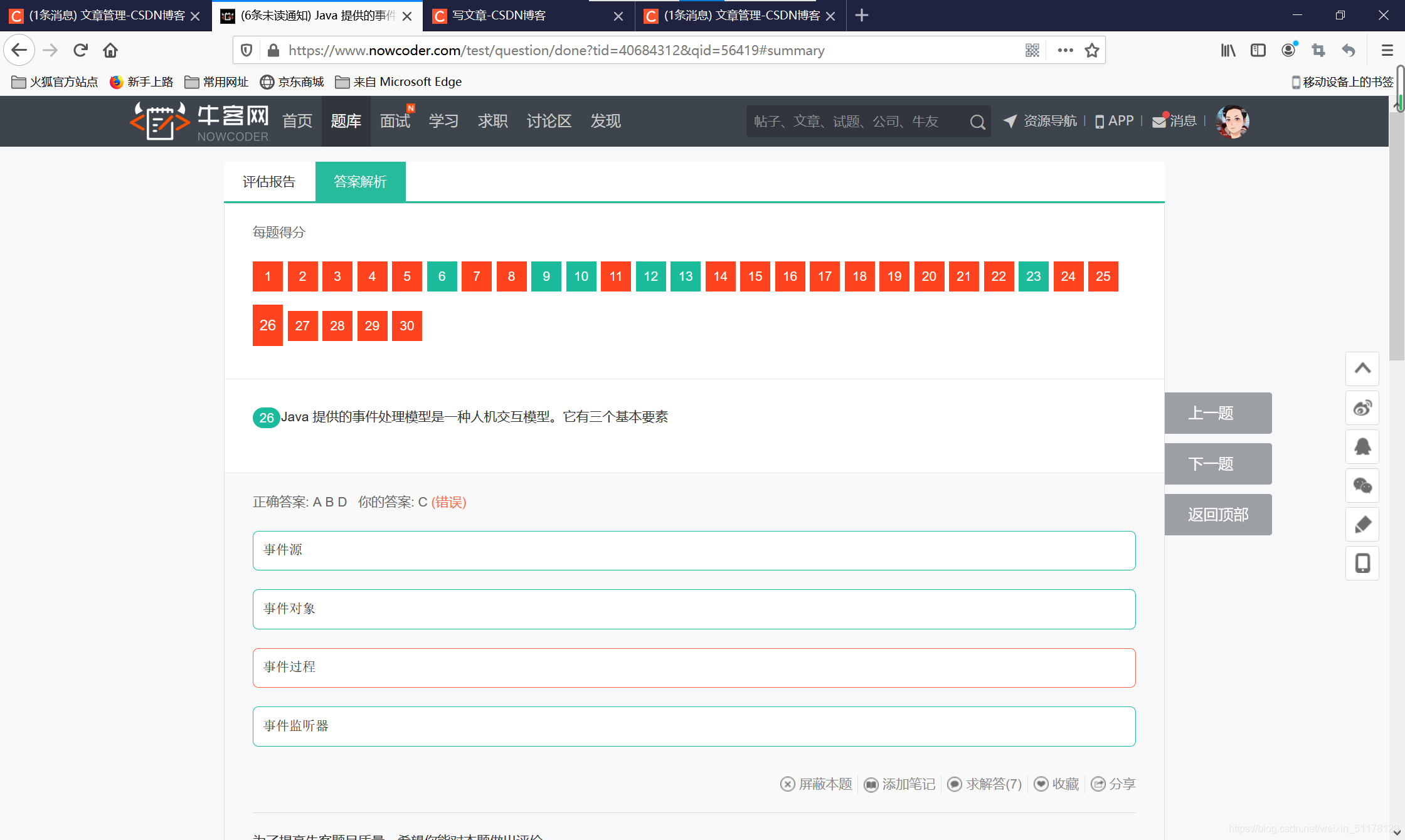Open 面试 in the navigation bar

click(395, 121)
